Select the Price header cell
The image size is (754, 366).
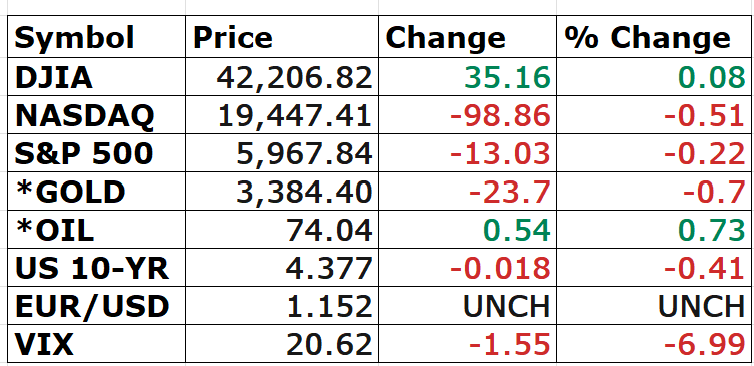(282, 37)
